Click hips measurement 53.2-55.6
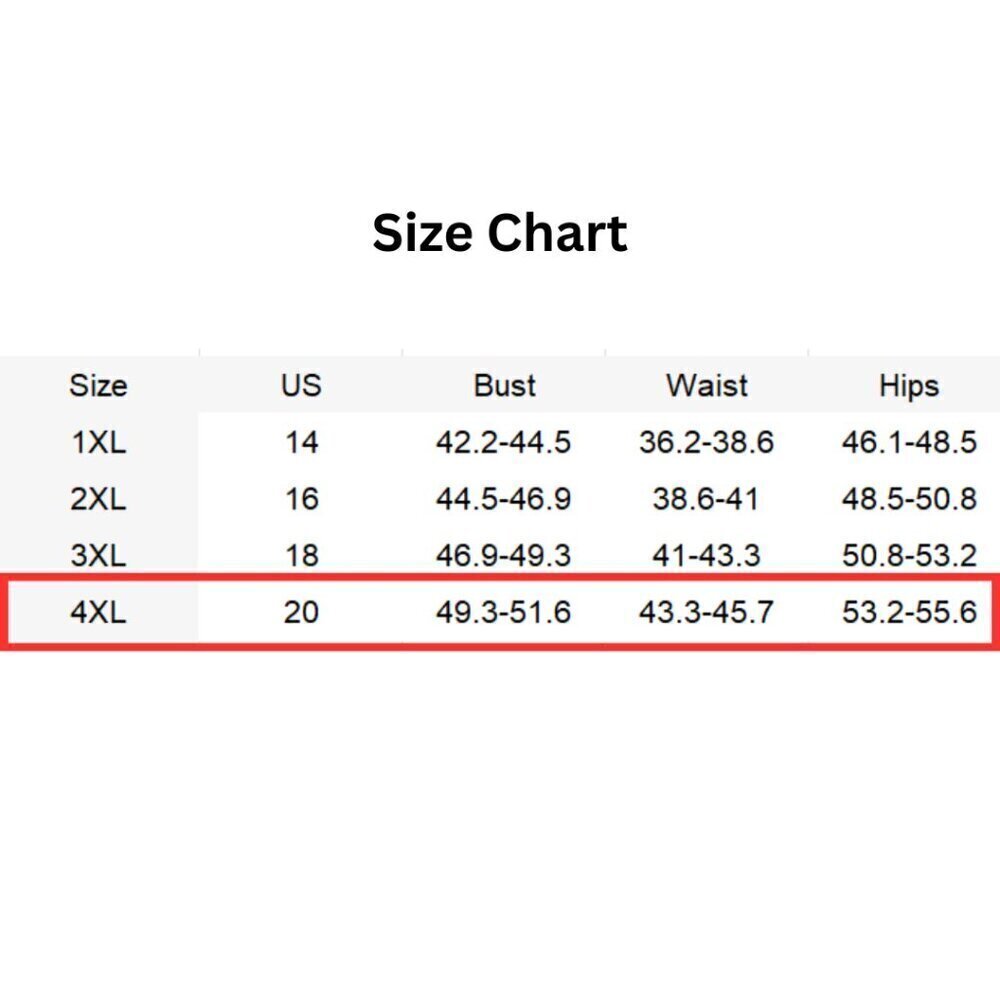Image resolution: width=1000 pixels, height=1000 pixels. tap(909, 612)
